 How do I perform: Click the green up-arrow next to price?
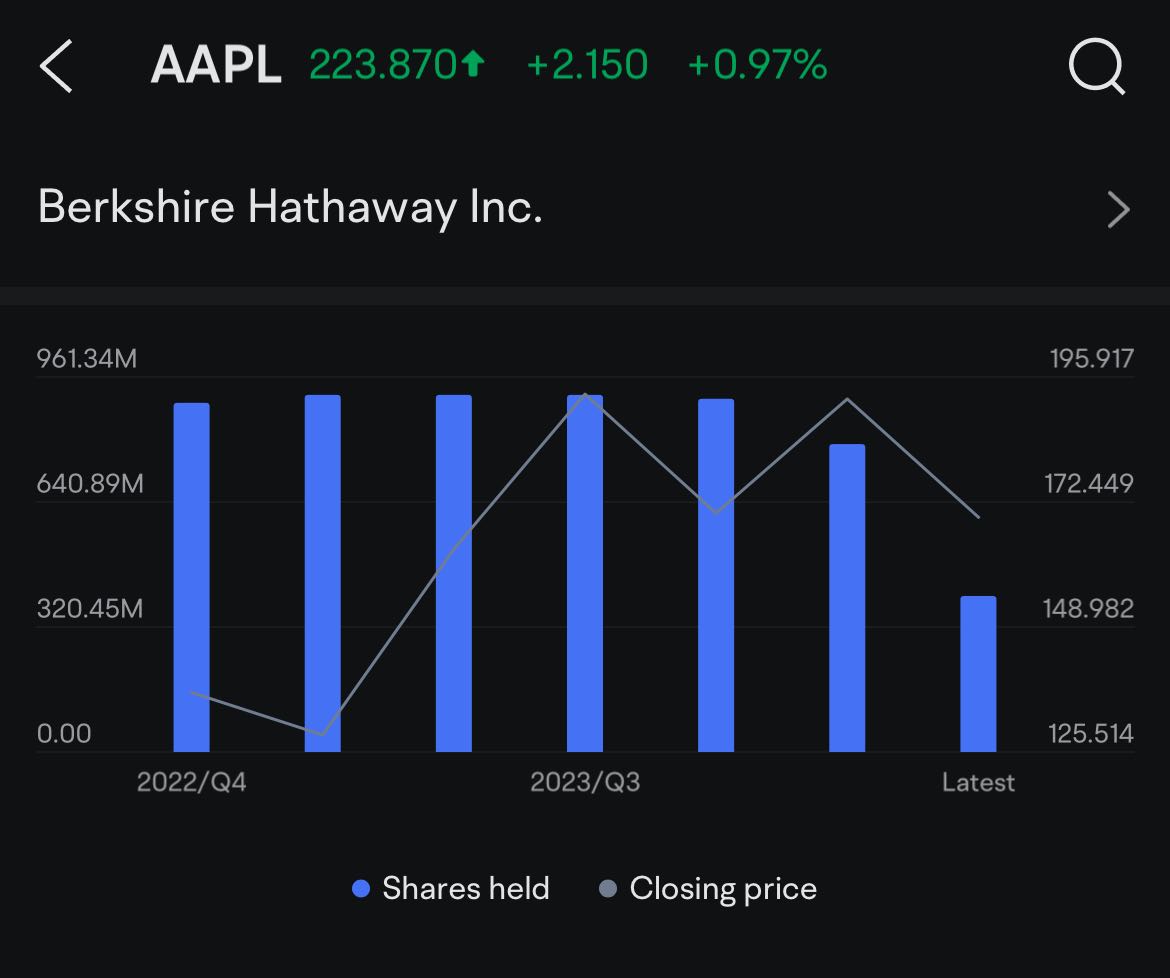tap(472, 63)
